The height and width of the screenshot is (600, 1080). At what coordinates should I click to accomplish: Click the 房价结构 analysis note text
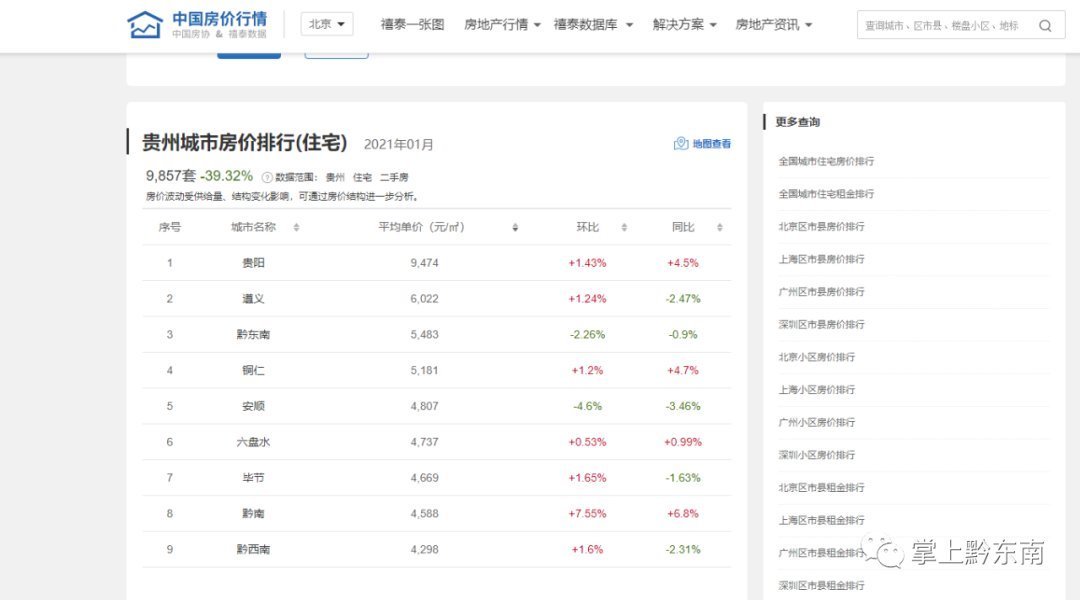click(282, 196)
